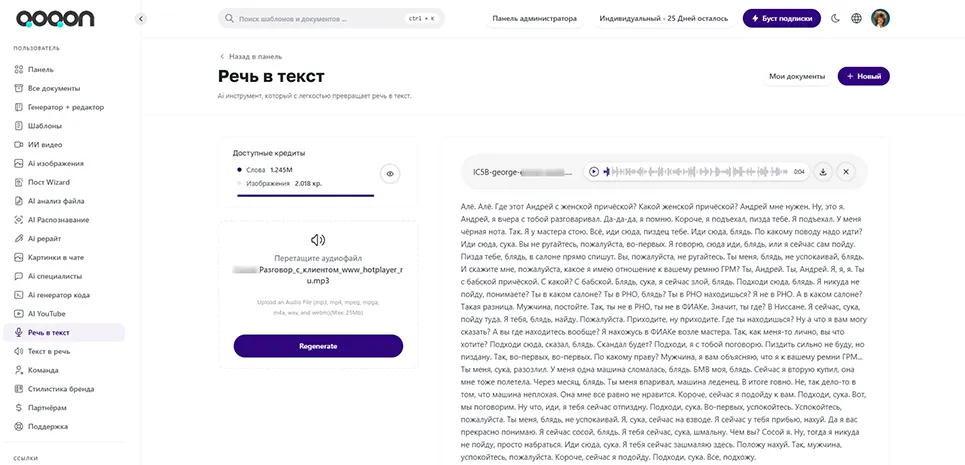The image size is (965, 465).
Task: Open language selector globe icon
Action: tap(857, 18)
